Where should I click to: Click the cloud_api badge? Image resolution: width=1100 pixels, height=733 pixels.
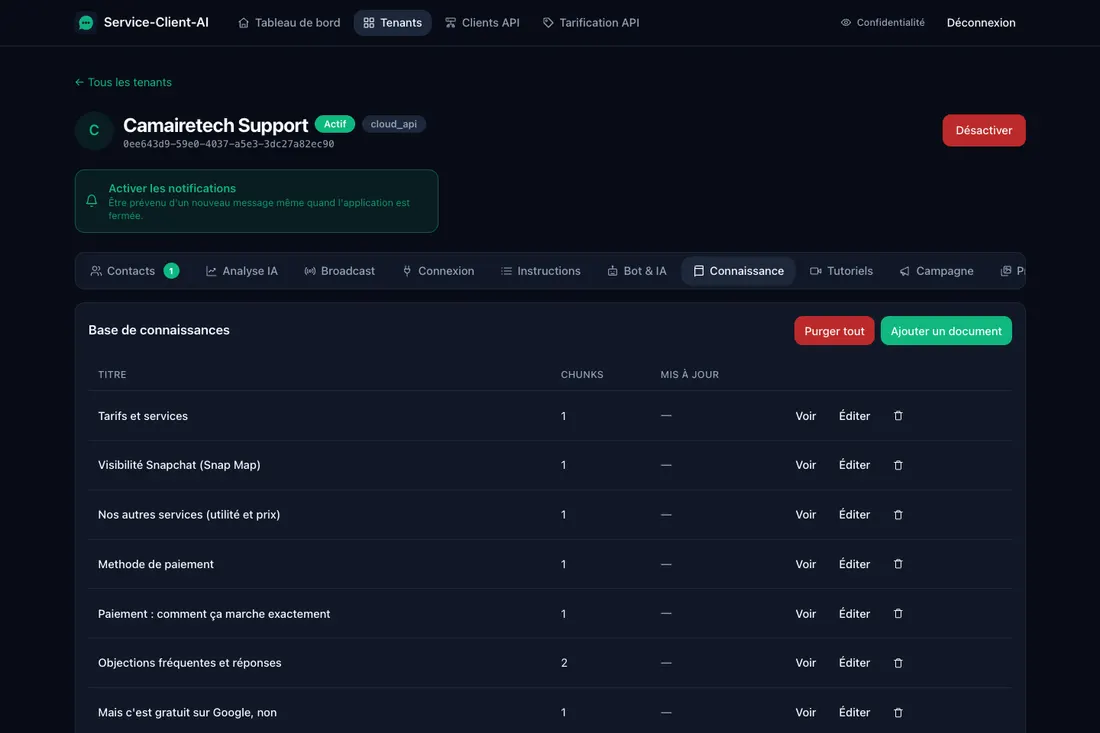point(394,124)
